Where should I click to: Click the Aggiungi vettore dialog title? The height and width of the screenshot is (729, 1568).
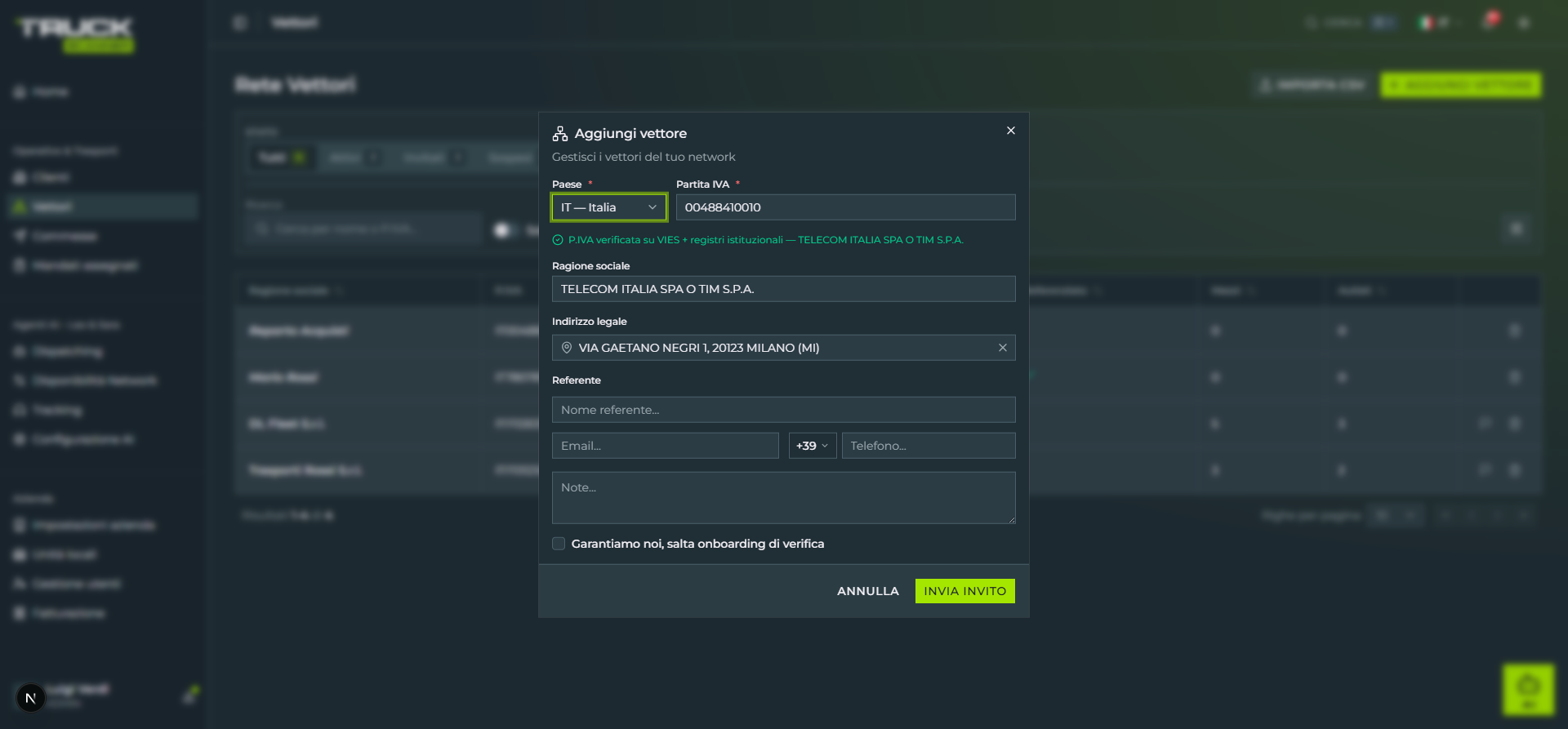[x=630, y=133]
